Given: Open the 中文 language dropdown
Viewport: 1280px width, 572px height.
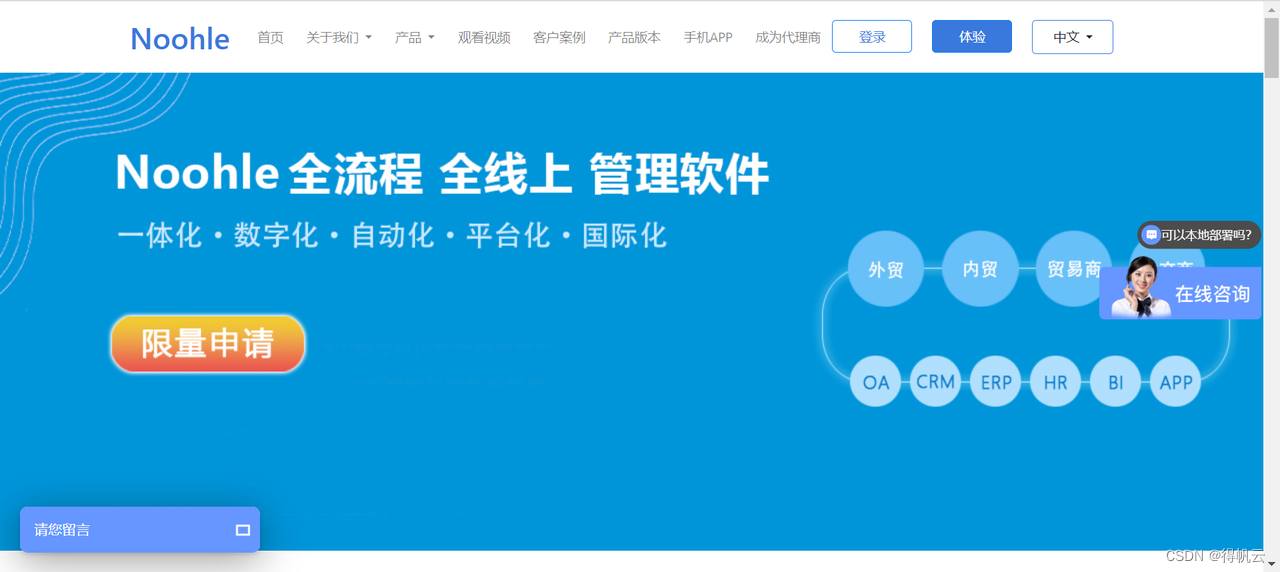Looking at the screenshot, I should 1072,37.
